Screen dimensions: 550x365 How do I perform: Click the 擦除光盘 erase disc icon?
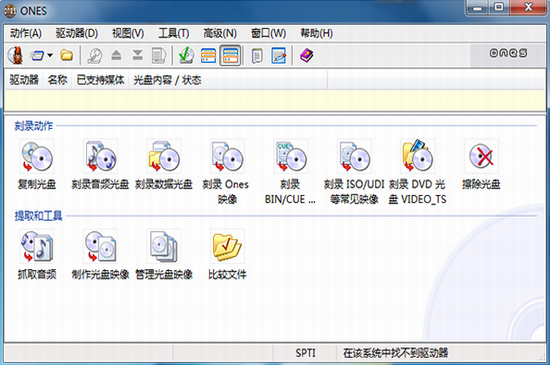[481, 156]
